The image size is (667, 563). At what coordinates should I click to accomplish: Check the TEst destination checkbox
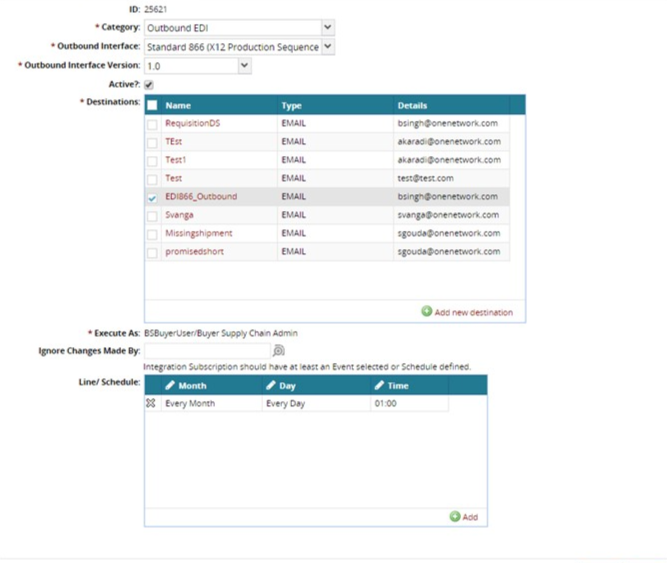point(152,143)
